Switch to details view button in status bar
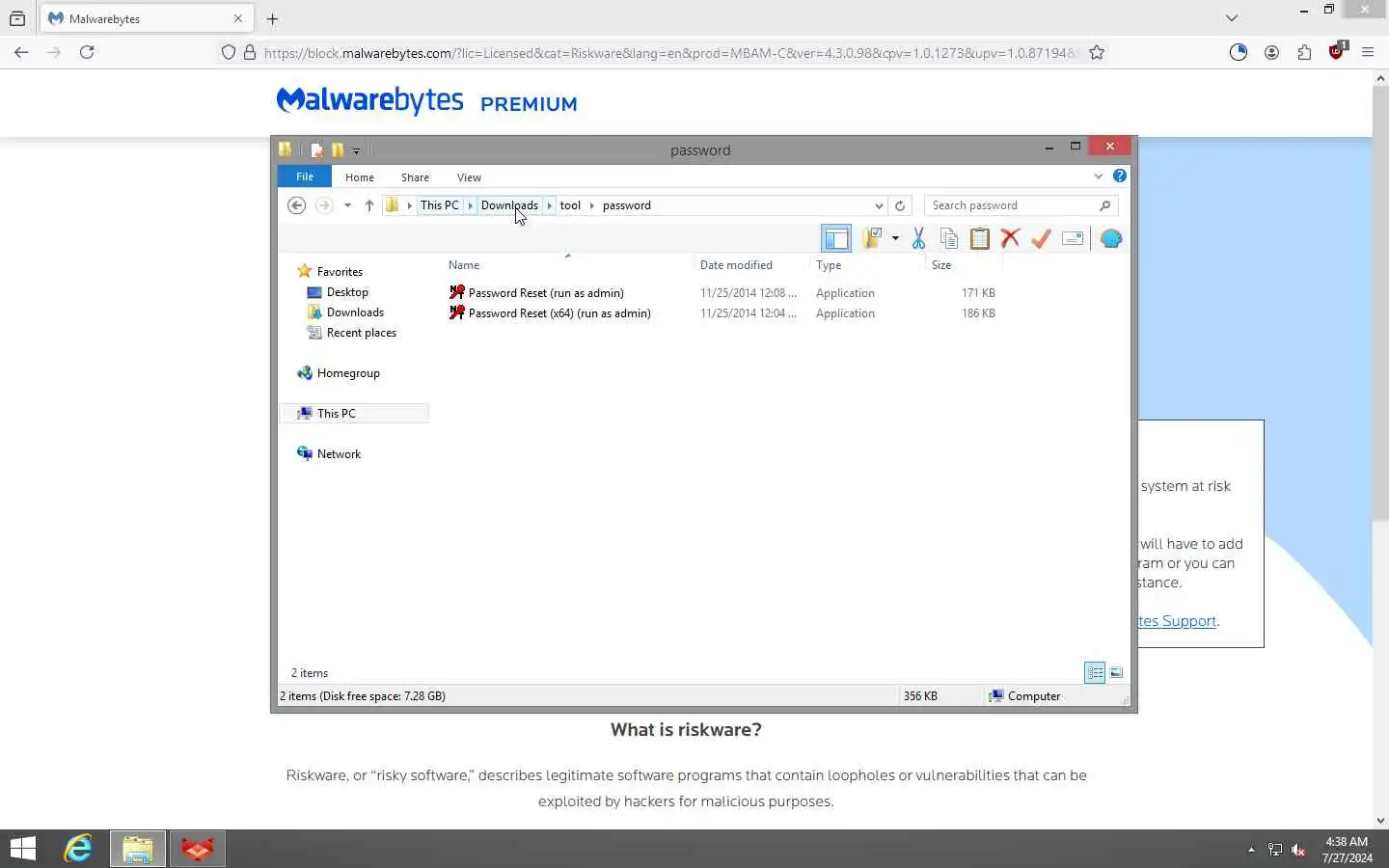Screen dimensions: 1389x868 (1095, 673)
